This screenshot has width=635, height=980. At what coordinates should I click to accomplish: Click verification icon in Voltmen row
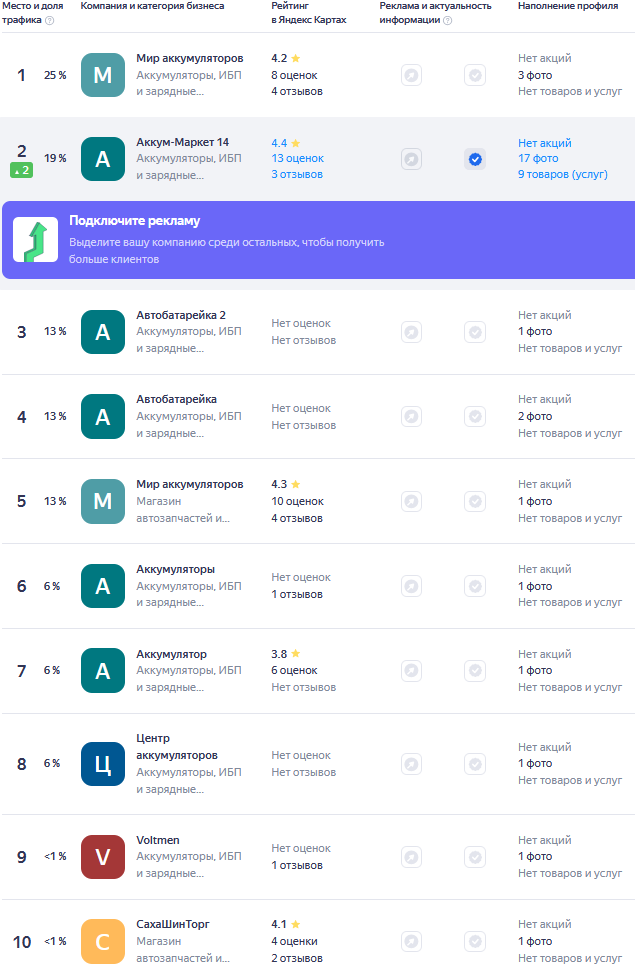click(475, 857)
